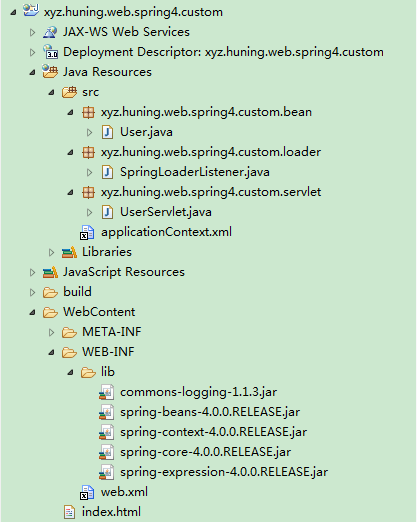Click the XML icon beside applicationContext.xml

pos(87,232)
